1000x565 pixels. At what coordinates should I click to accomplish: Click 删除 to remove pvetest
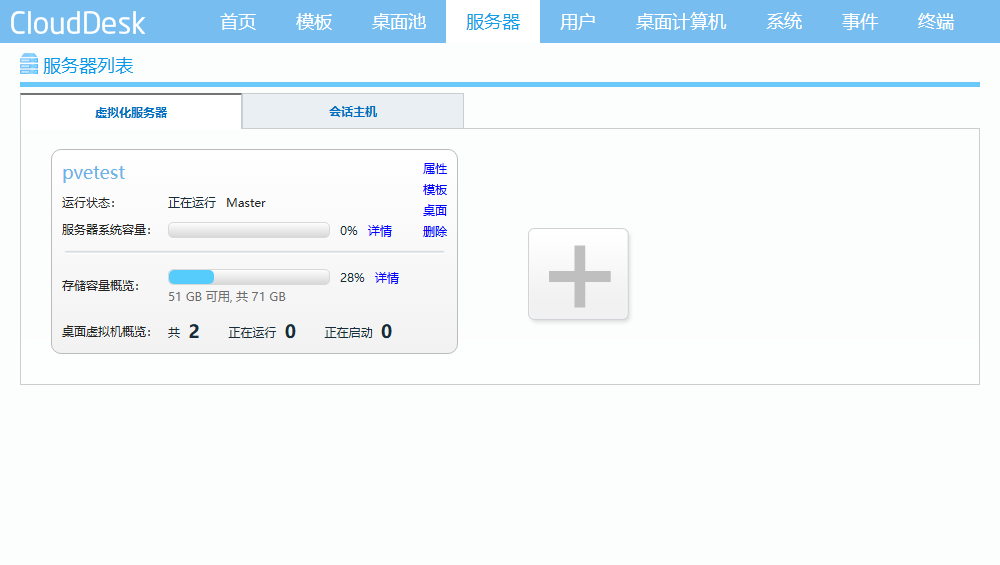435,231
